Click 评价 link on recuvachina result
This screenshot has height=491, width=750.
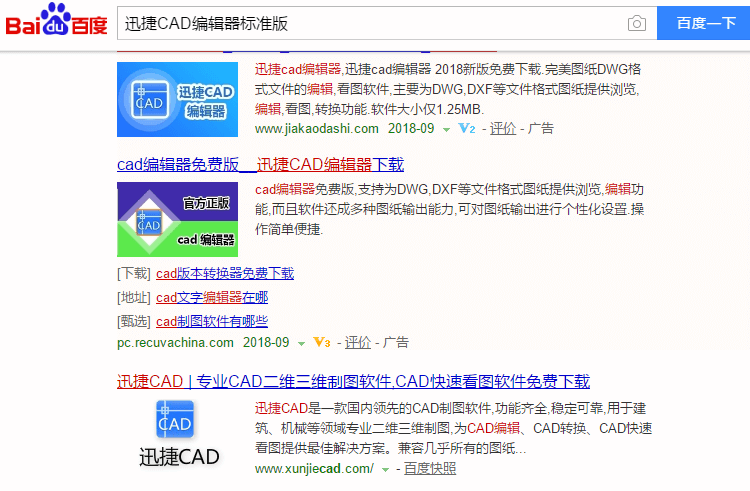pos(358,343)
